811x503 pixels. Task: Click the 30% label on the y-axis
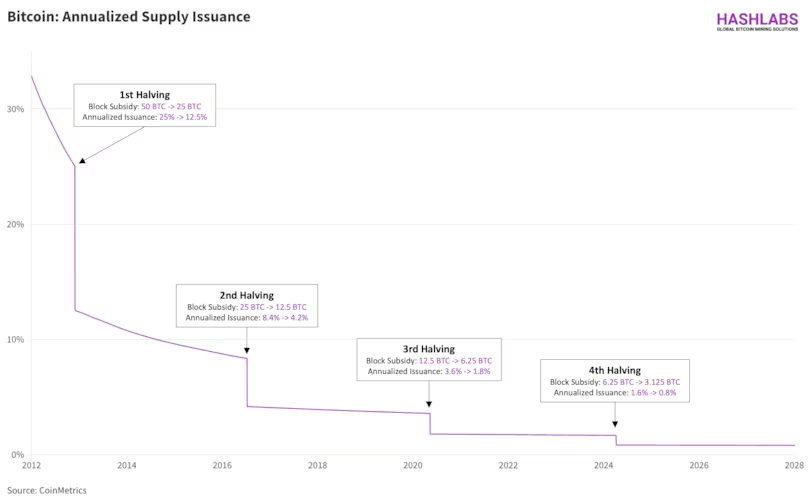pos(16,109)
